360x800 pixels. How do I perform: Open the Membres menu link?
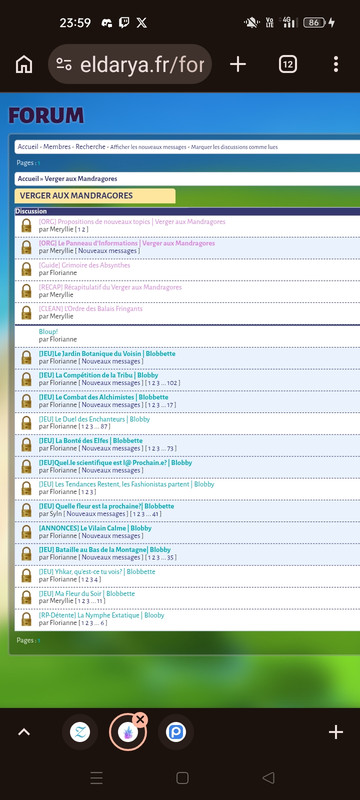pos(57,146)
